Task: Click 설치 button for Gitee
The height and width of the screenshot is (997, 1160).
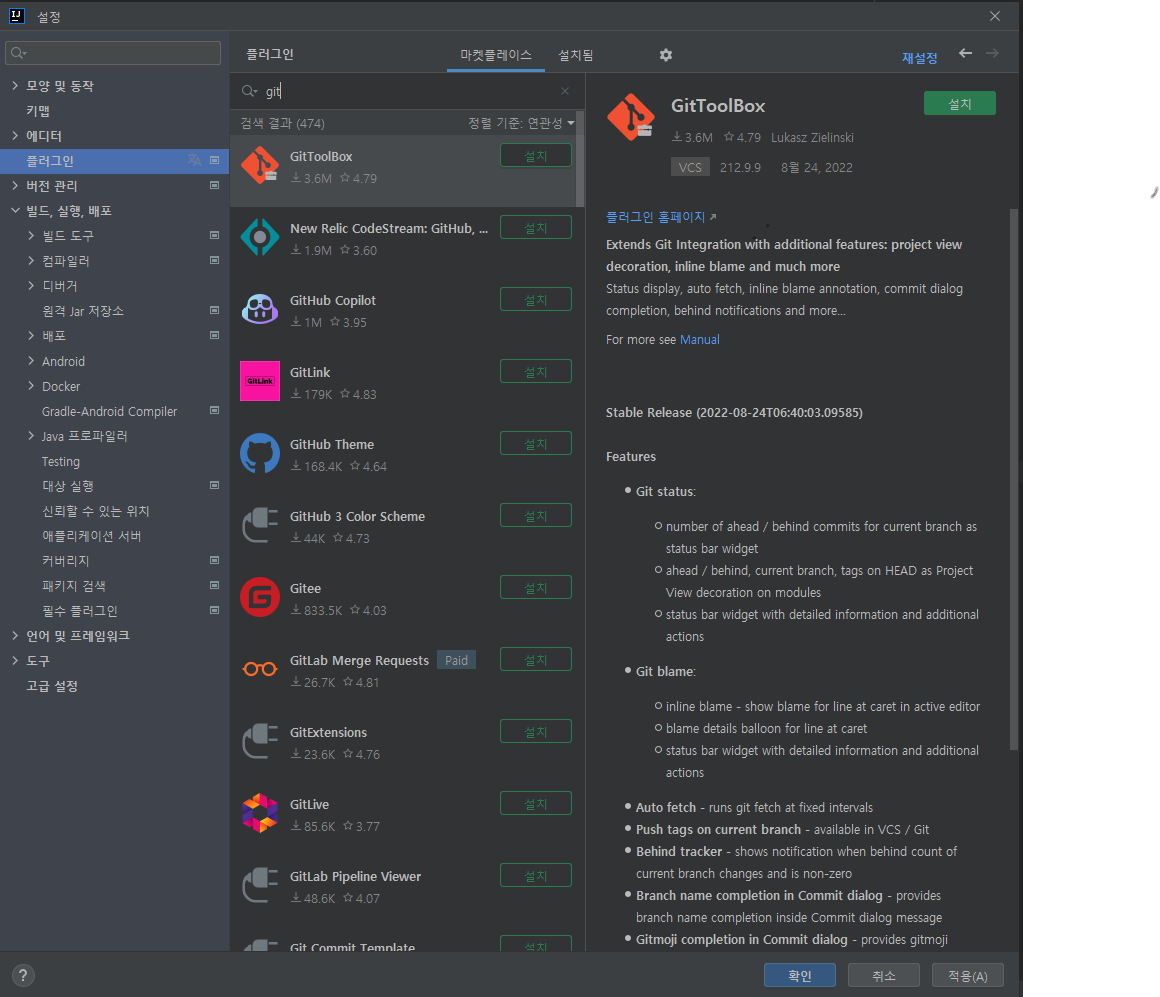Action: click(x=536, y=587)
